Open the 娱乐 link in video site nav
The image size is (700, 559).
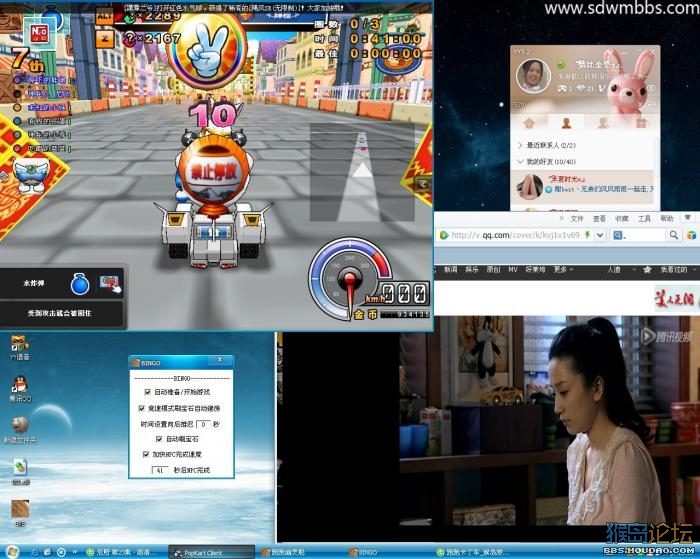coord(472,269)
